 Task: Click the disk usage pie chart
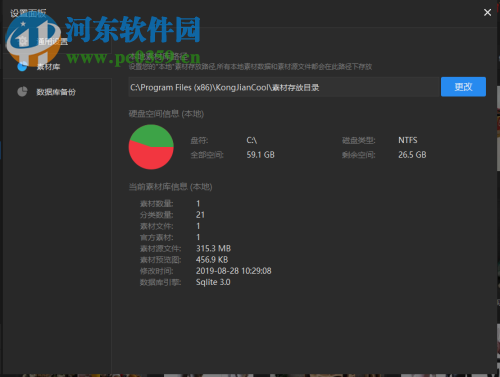[151, 147]
